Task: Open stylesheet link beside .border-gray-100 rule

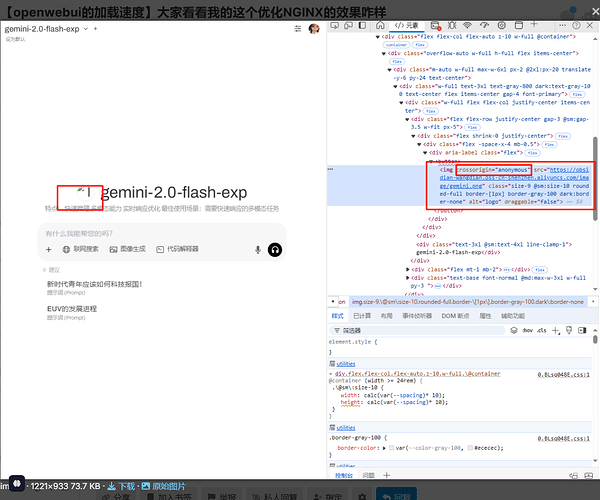Action: pyautogui.click(x=563, y=438)
